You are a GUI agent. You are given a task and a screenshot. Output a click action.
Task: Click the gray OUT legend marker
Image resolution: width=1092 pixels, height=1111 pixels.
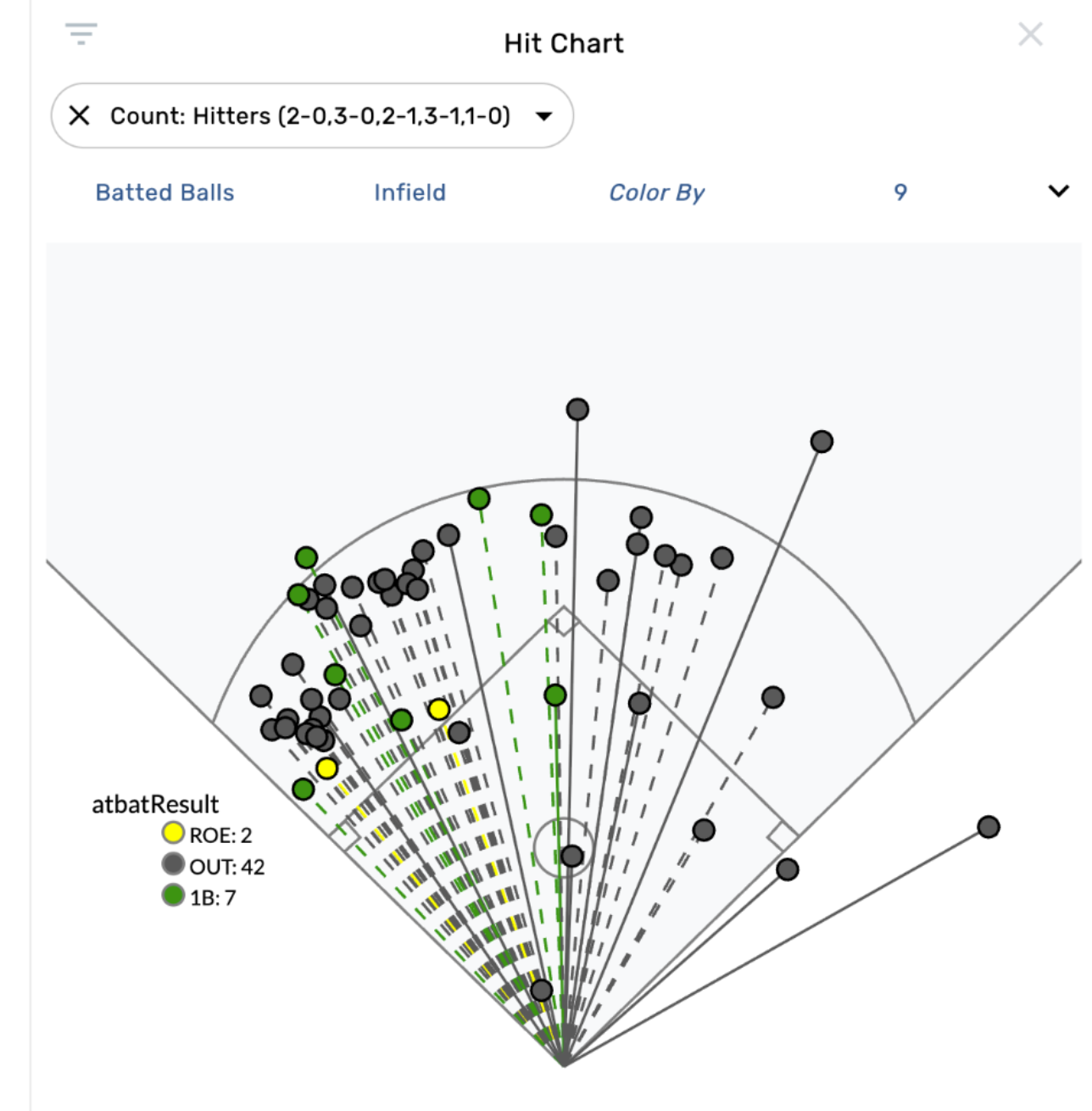coord(173,866)
